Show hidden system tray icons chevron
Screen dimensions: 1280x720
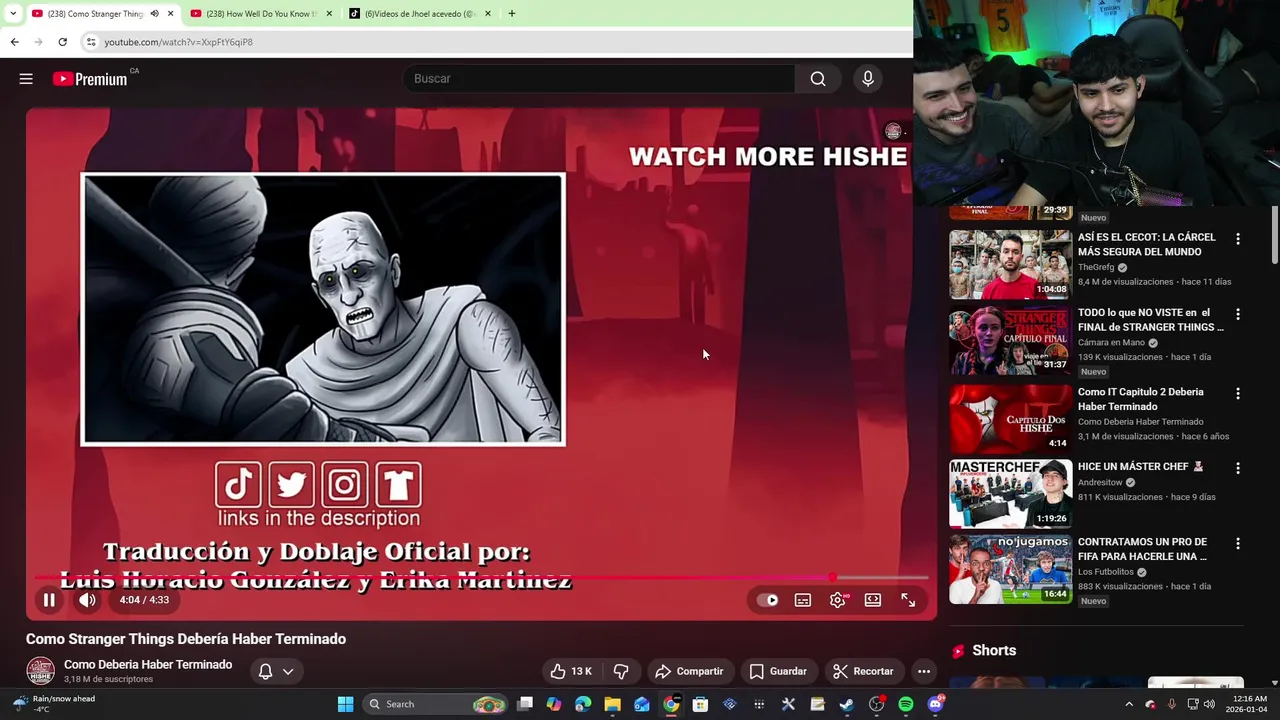(x=1129, y=704)
